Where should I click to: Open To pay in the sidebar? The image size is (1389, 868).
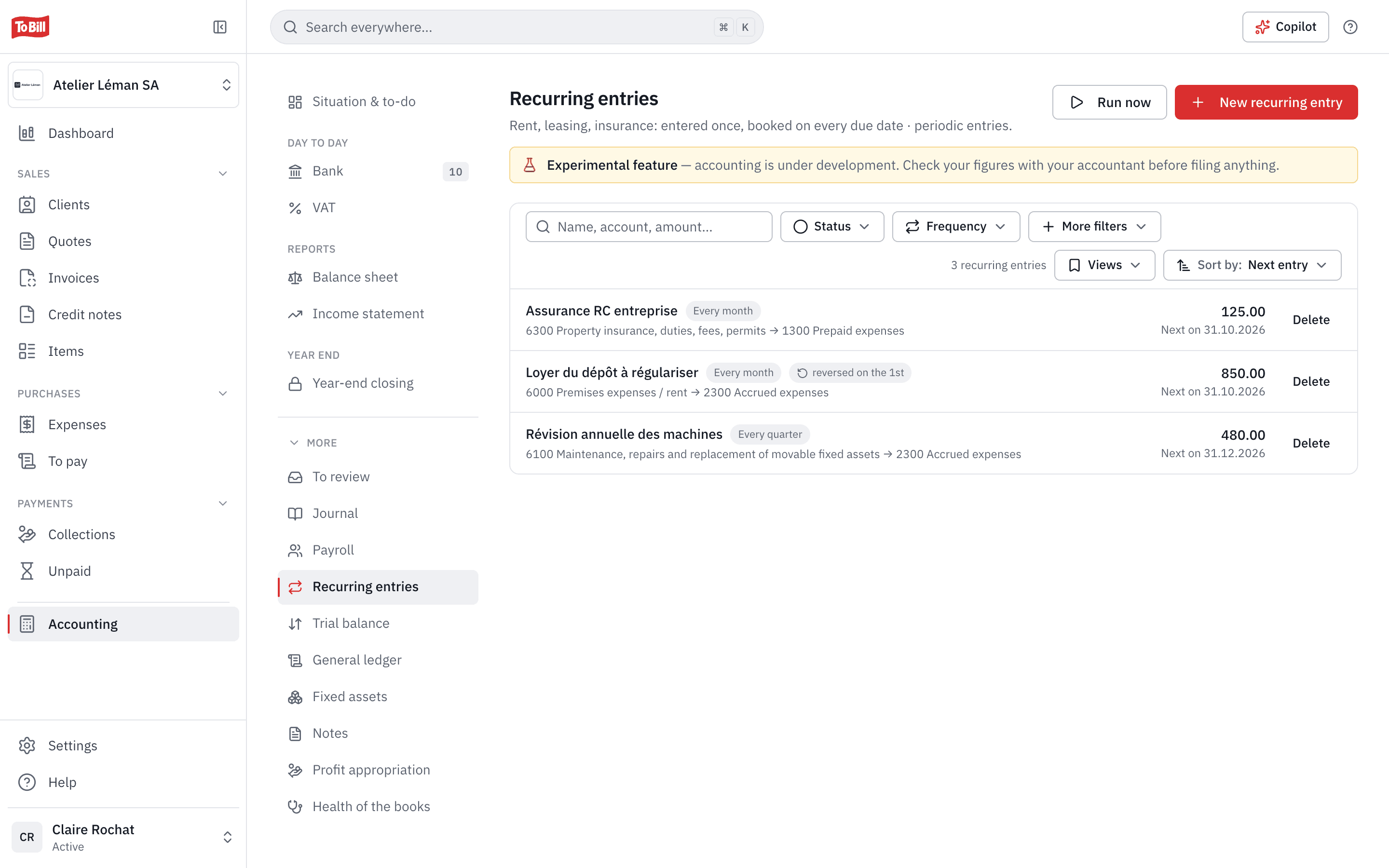point(123,461)
